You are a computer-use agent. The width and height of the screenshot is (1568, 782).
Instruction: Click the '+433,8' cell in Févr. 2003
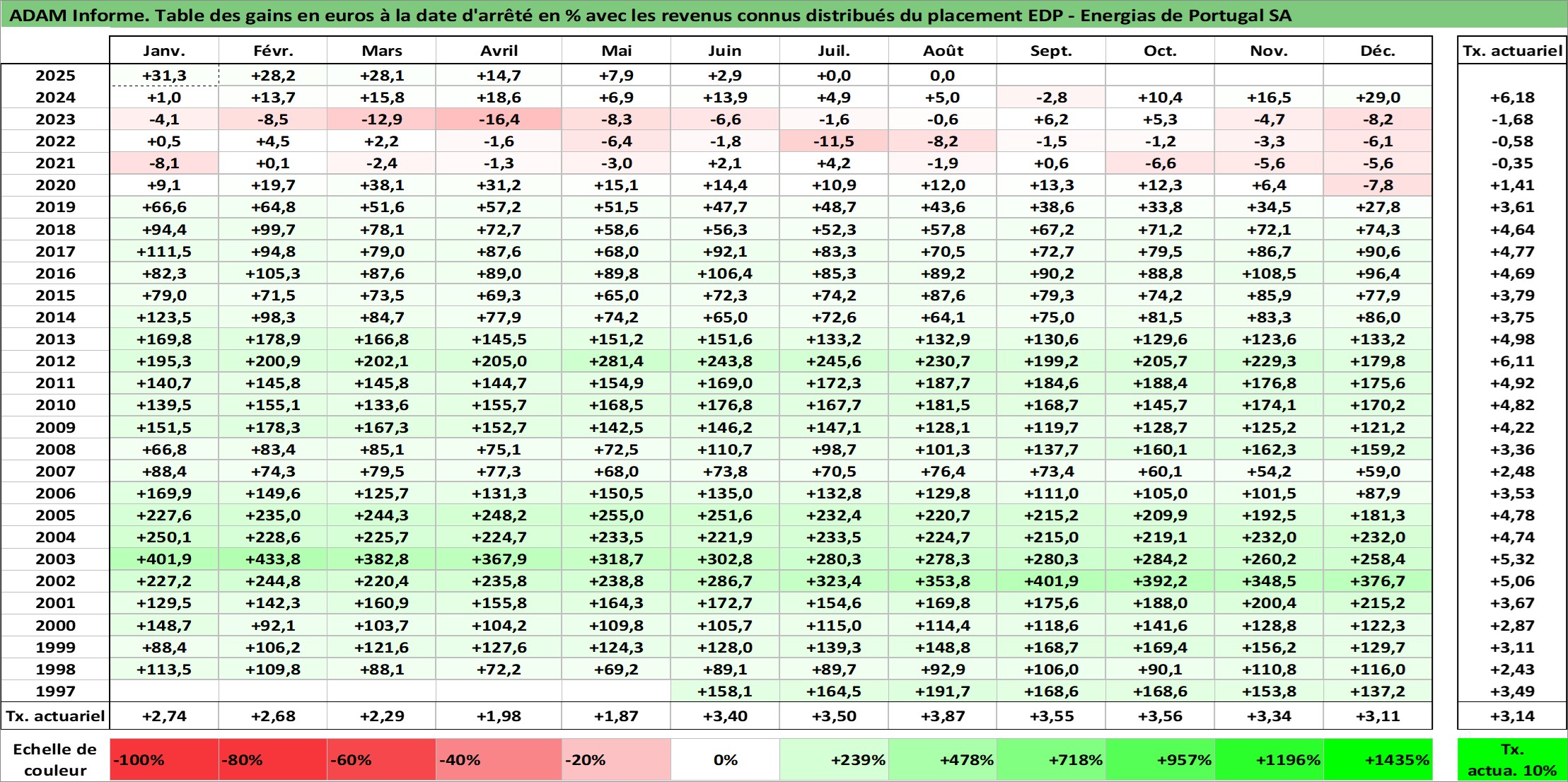click(x=273, y=559)
